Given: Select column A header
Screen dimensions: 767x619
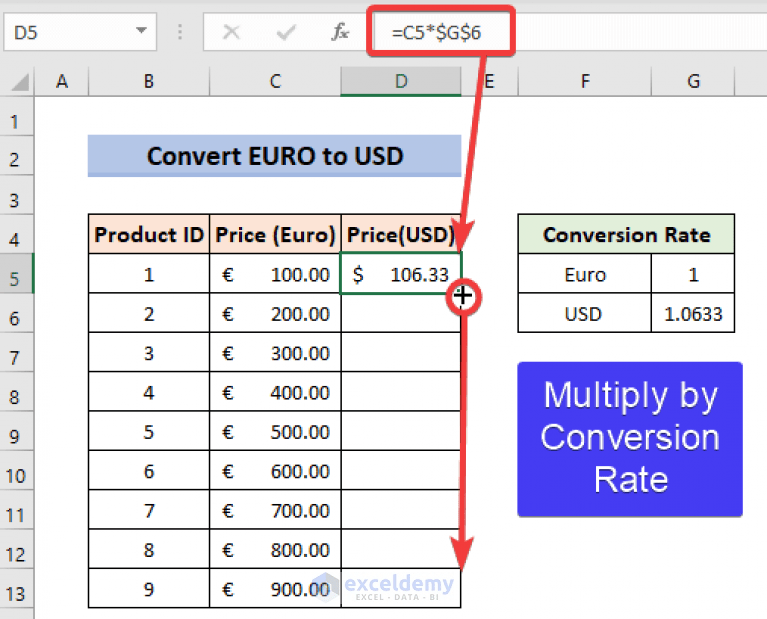Looking at the screenshot, I should point(62,81).
